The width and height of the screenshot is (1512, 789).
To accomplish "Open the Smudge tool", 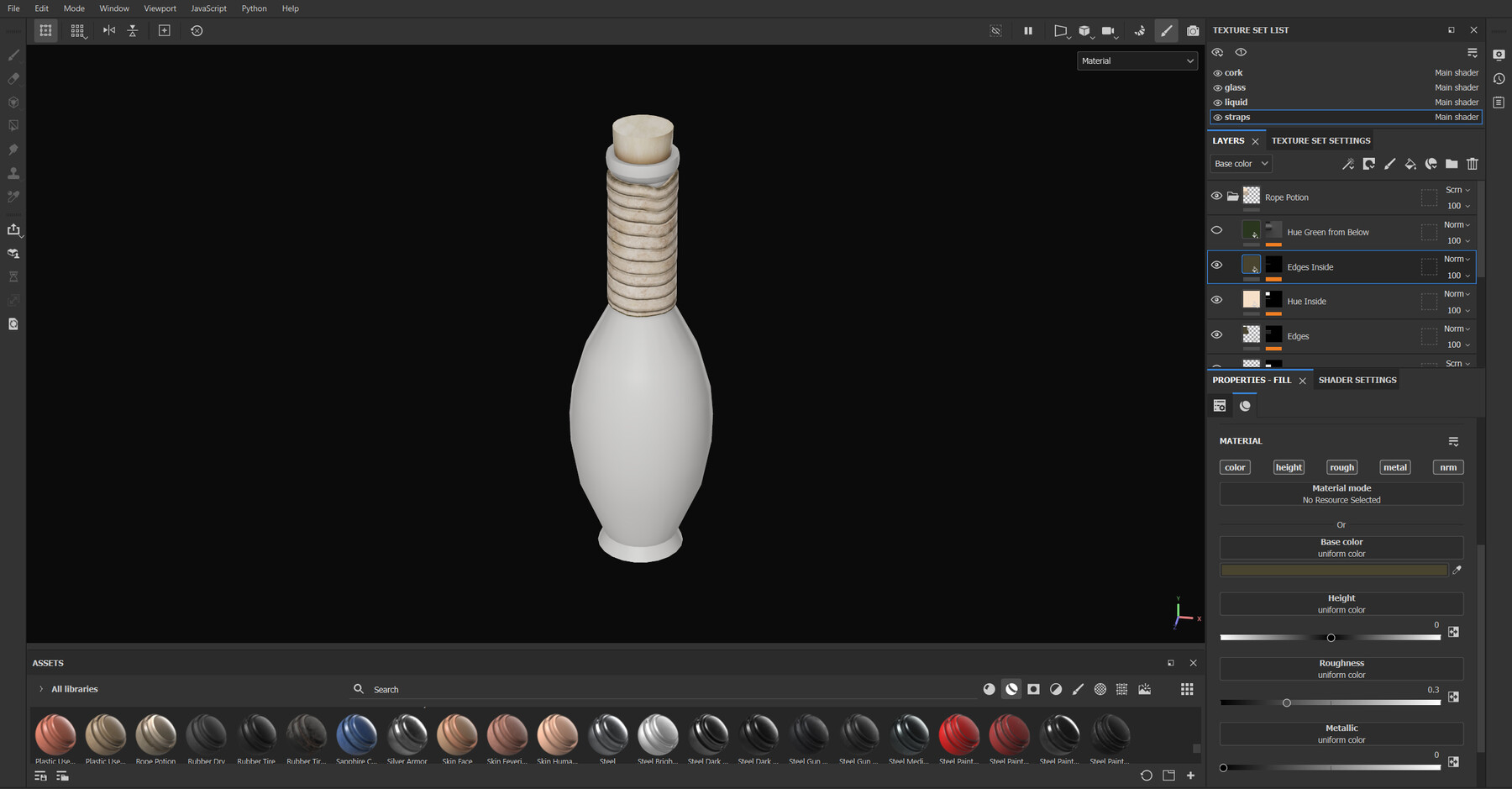I will [x=13, y=150].
